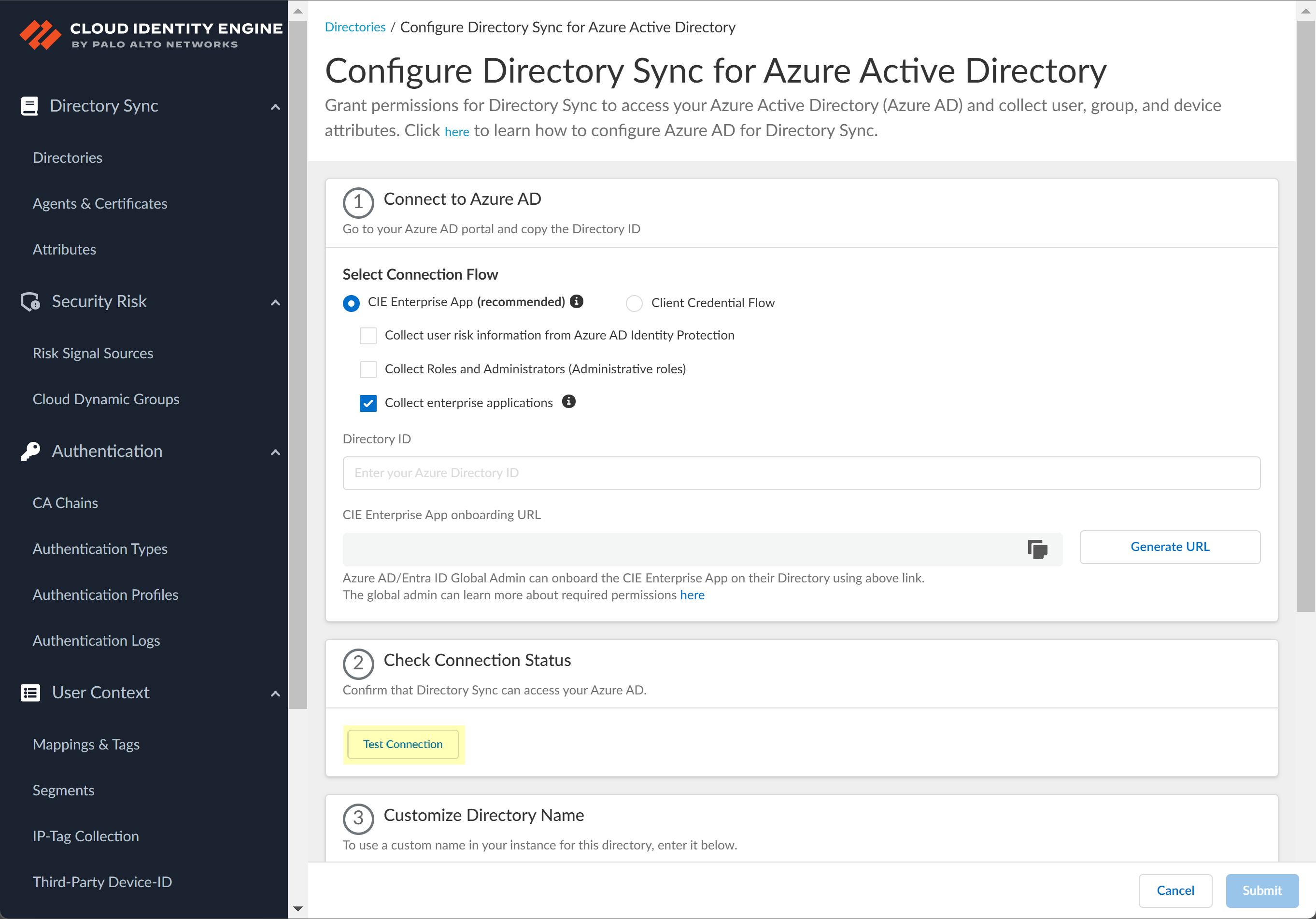The image size is (1316, 919).
Task: Open Agents & Certificates menu item
Action: tap(100, 203)
